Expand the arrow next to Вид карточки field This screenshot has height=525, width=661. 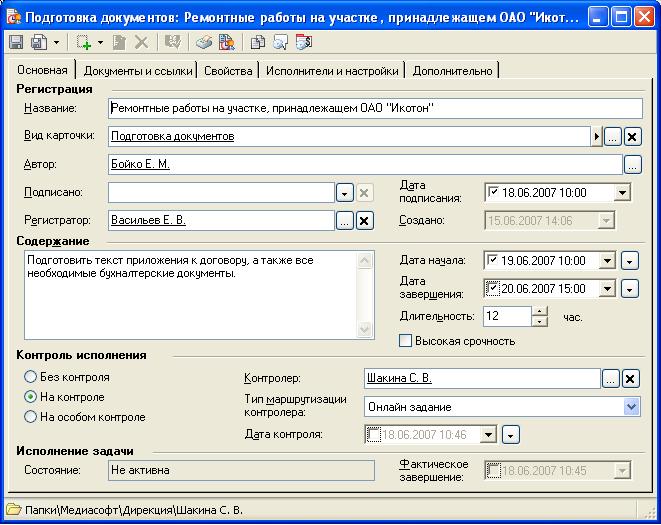click(x=596, y=137)
